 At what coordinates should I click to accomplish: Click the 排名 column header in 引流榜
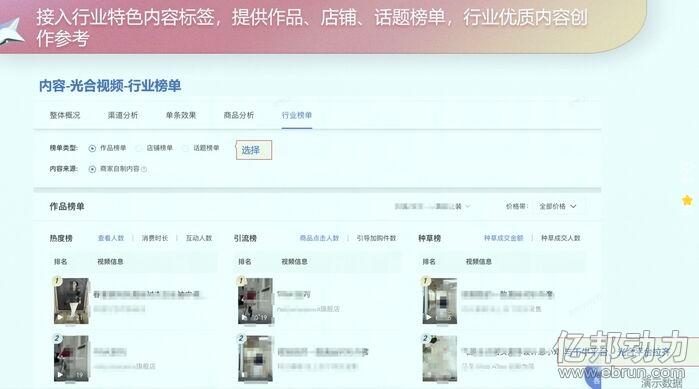pyautogui.click(x=245, y=262)
